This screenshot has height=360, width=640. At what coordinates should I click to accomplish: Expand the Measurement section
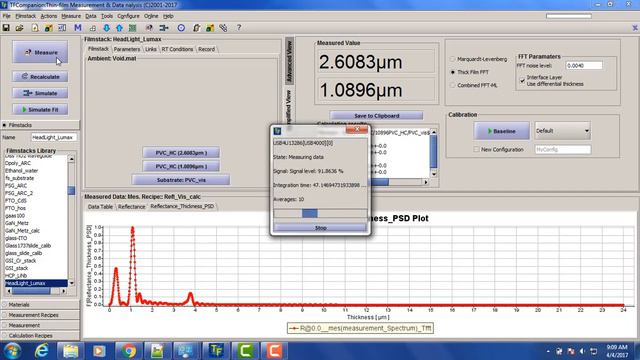pyautogui.click(x=40, y=325)
